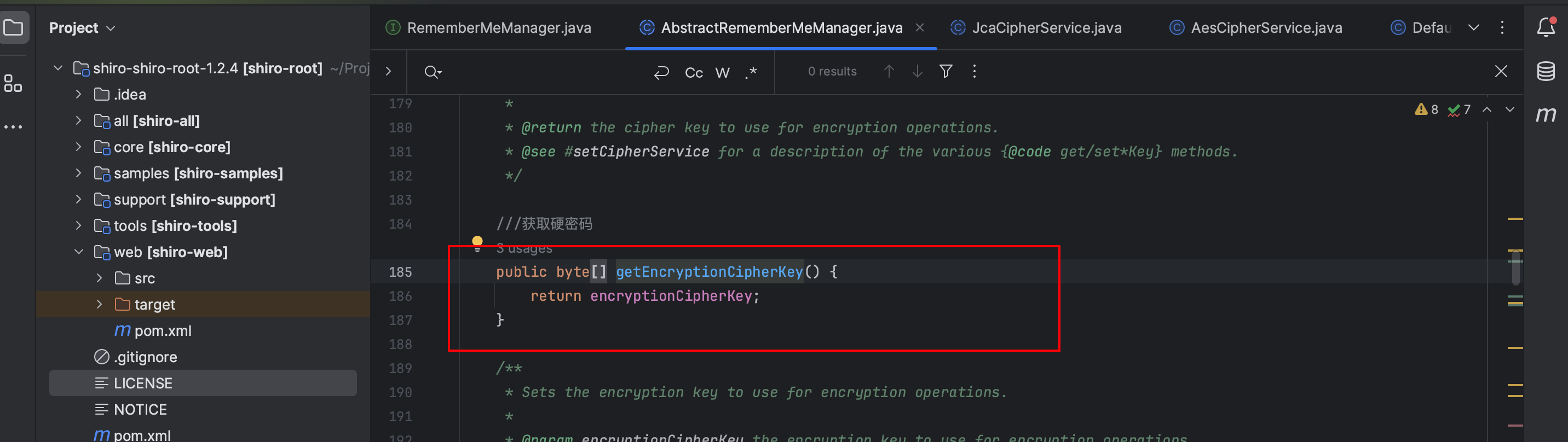Expand the all [shiro-all] module
The image size is (1568, 442).
(x=78, y=120)
